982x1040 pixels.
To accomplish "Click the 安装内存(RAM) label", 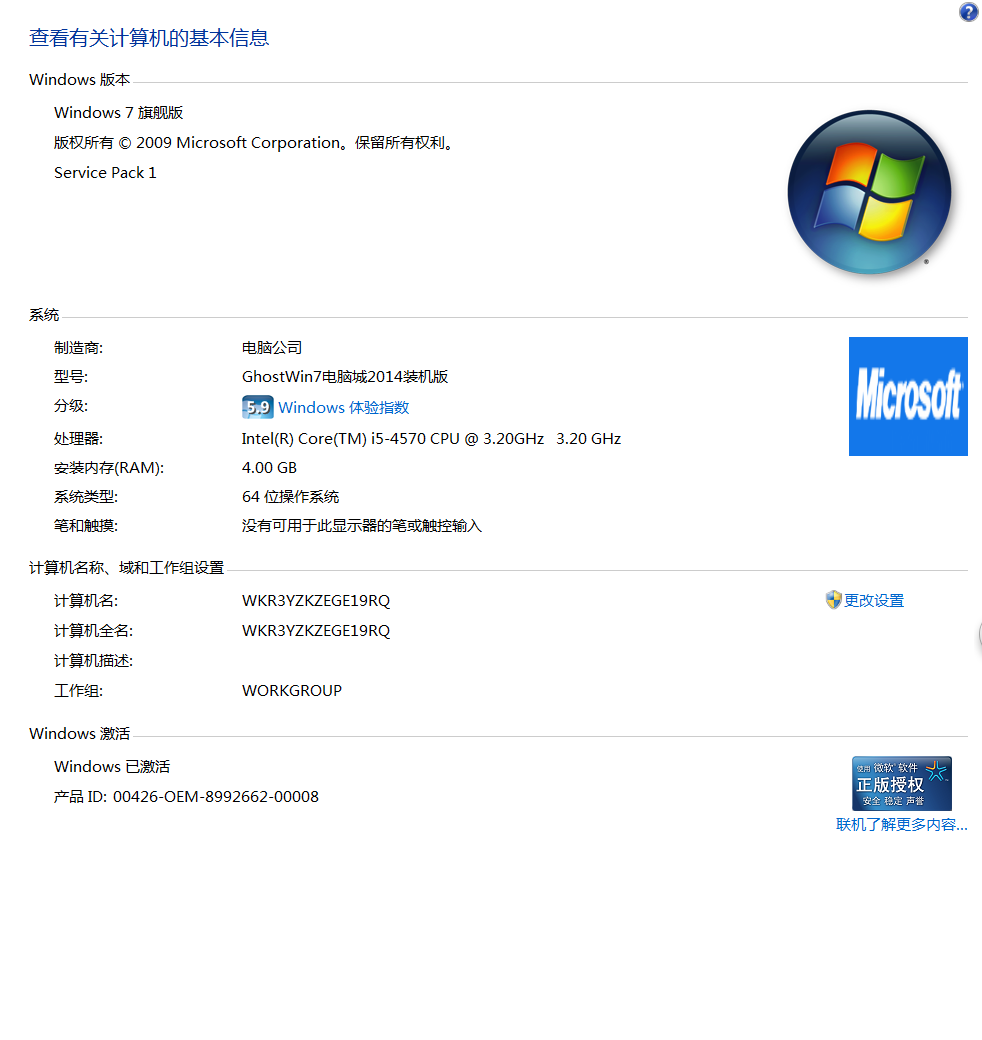I will [x=109, y=468].
